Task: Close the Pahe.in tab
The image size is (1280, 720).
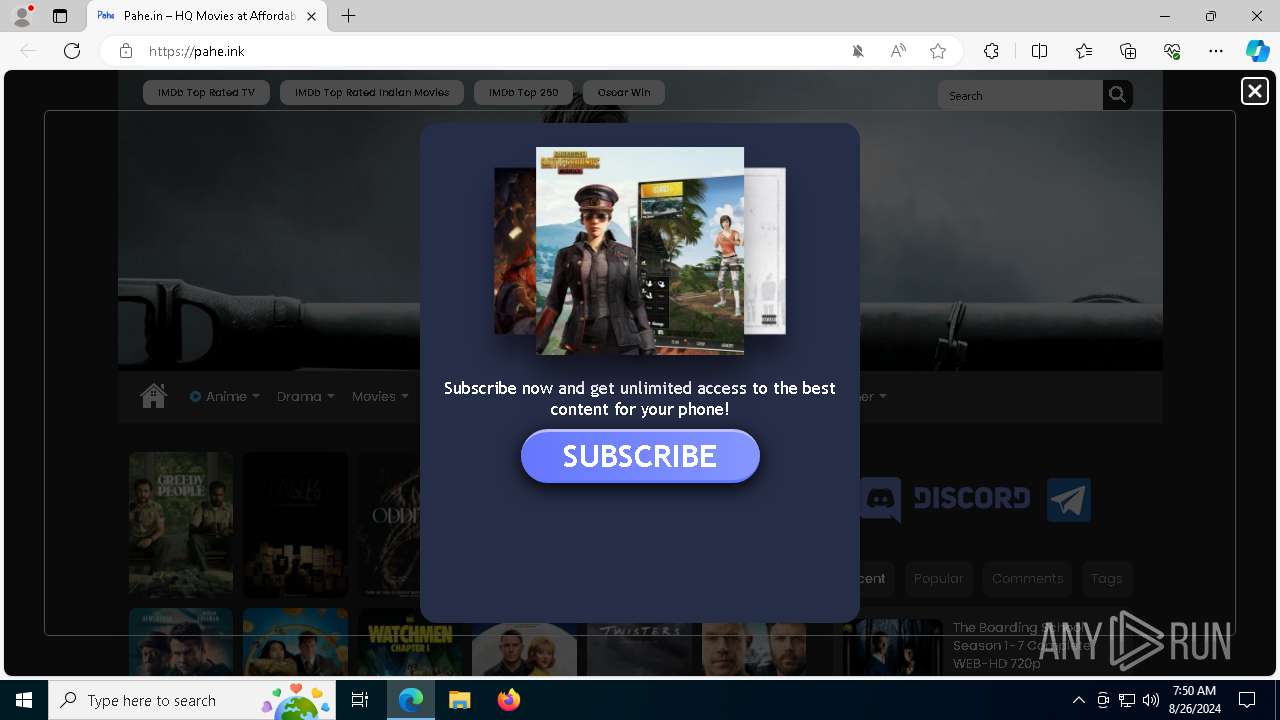Action: tap(311, 16)
